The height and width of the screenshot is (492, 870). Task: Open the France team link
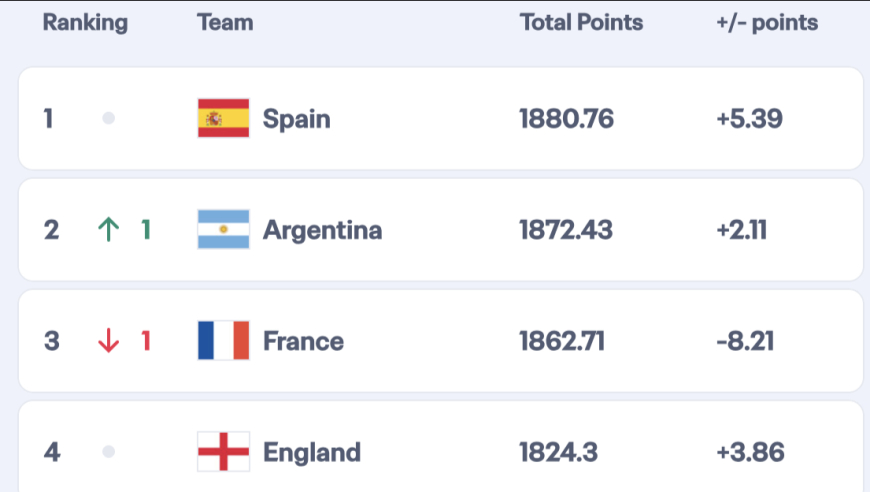303,341
